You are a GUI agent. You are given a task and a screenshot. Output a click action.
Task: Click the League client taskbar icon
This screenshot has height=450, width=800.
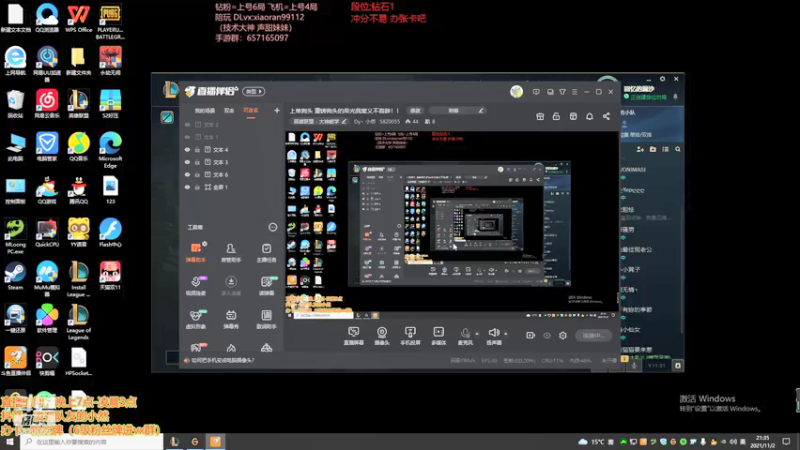pyautogui.click(x=174, y=441)
